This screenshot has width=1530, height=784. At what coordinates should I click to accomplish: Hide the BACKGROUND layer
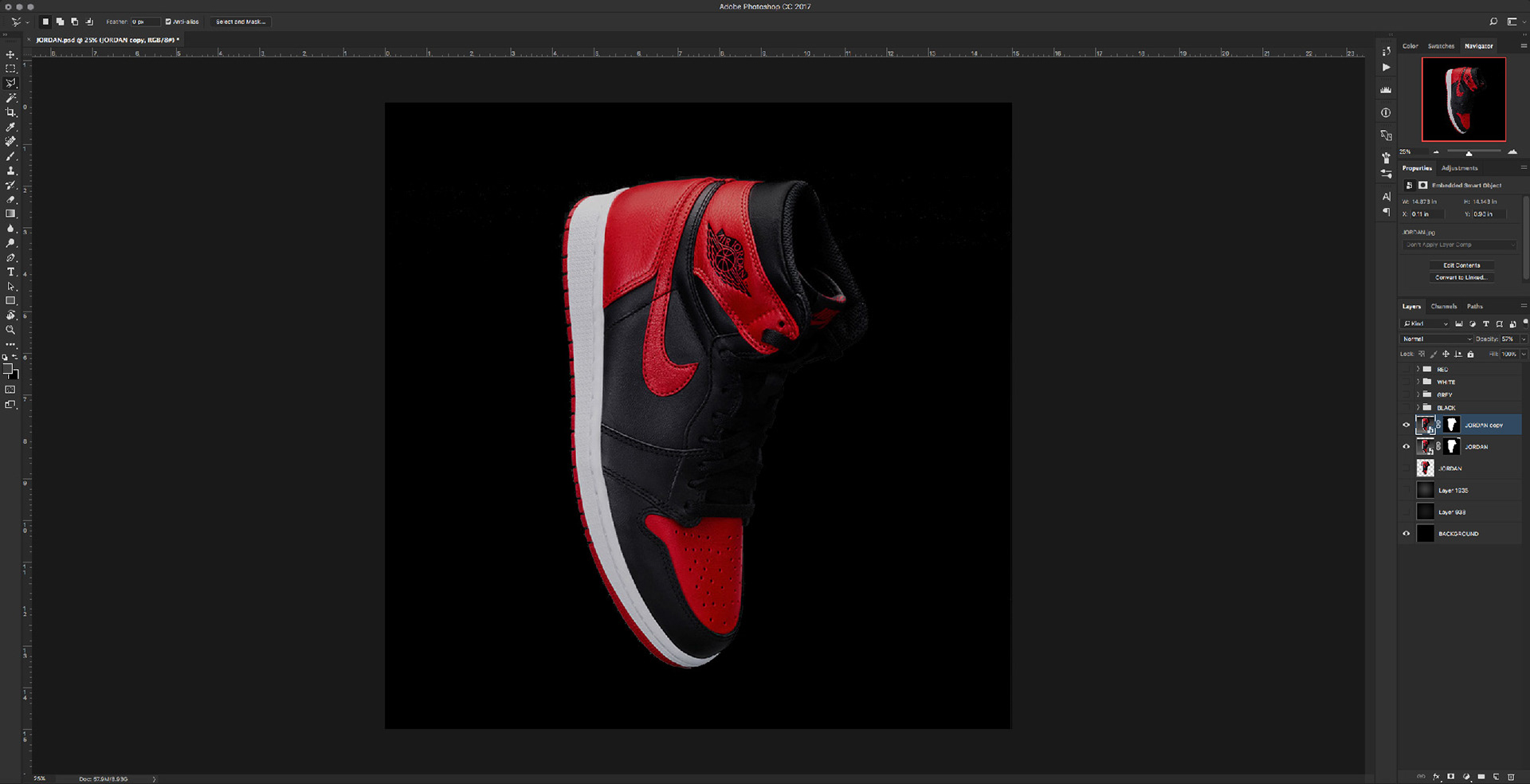point(1406,534)
